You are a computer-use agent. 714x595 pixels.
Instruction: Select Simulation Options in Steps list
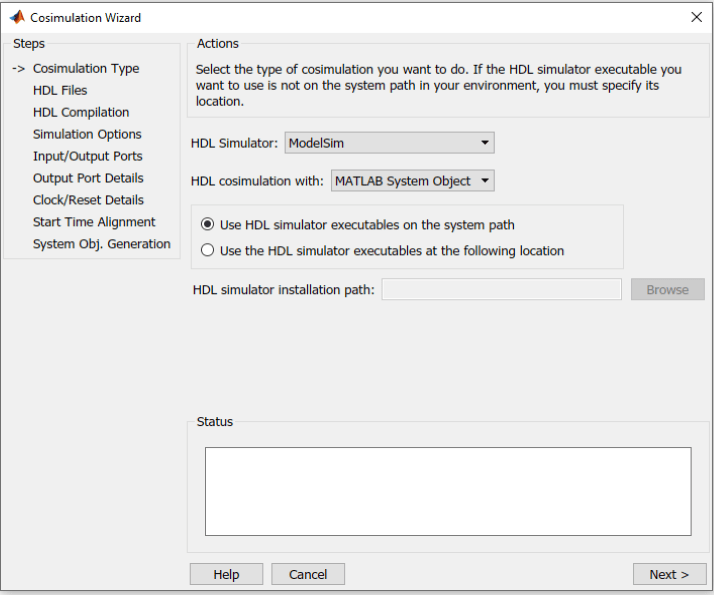point(87,134)
